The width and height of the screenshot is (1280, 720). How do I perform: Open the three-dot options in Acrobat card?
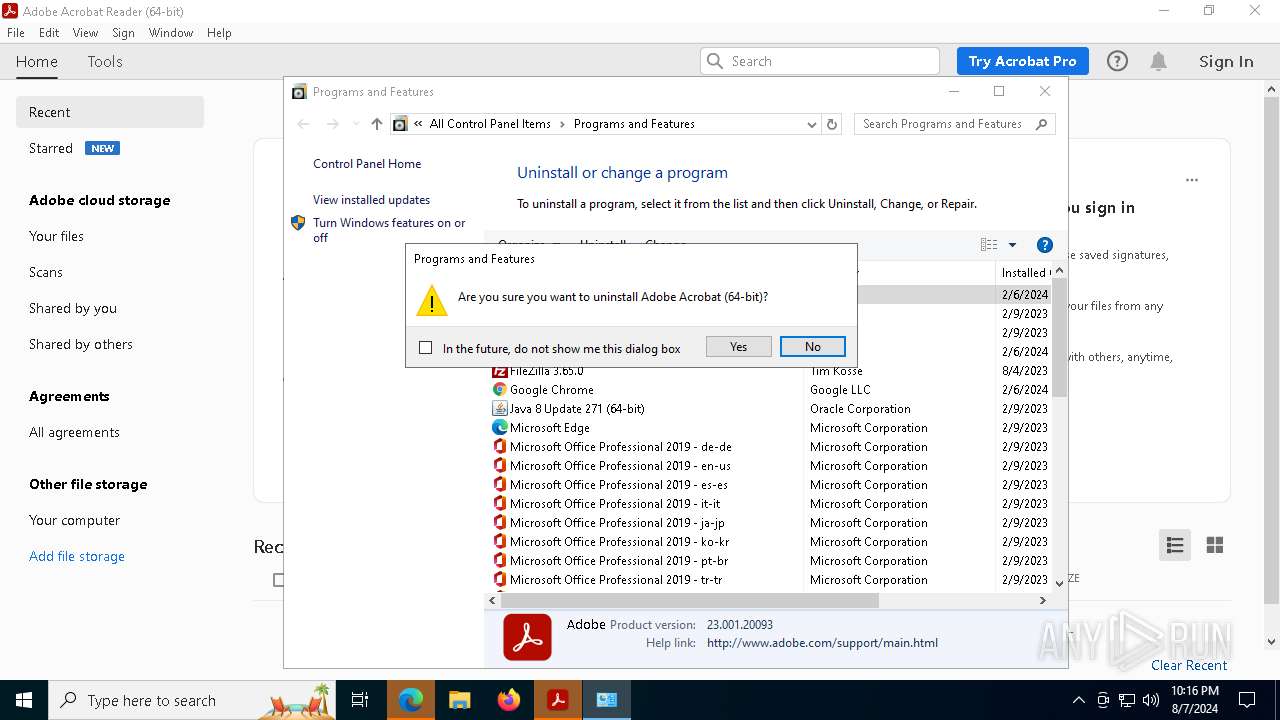1192,180
